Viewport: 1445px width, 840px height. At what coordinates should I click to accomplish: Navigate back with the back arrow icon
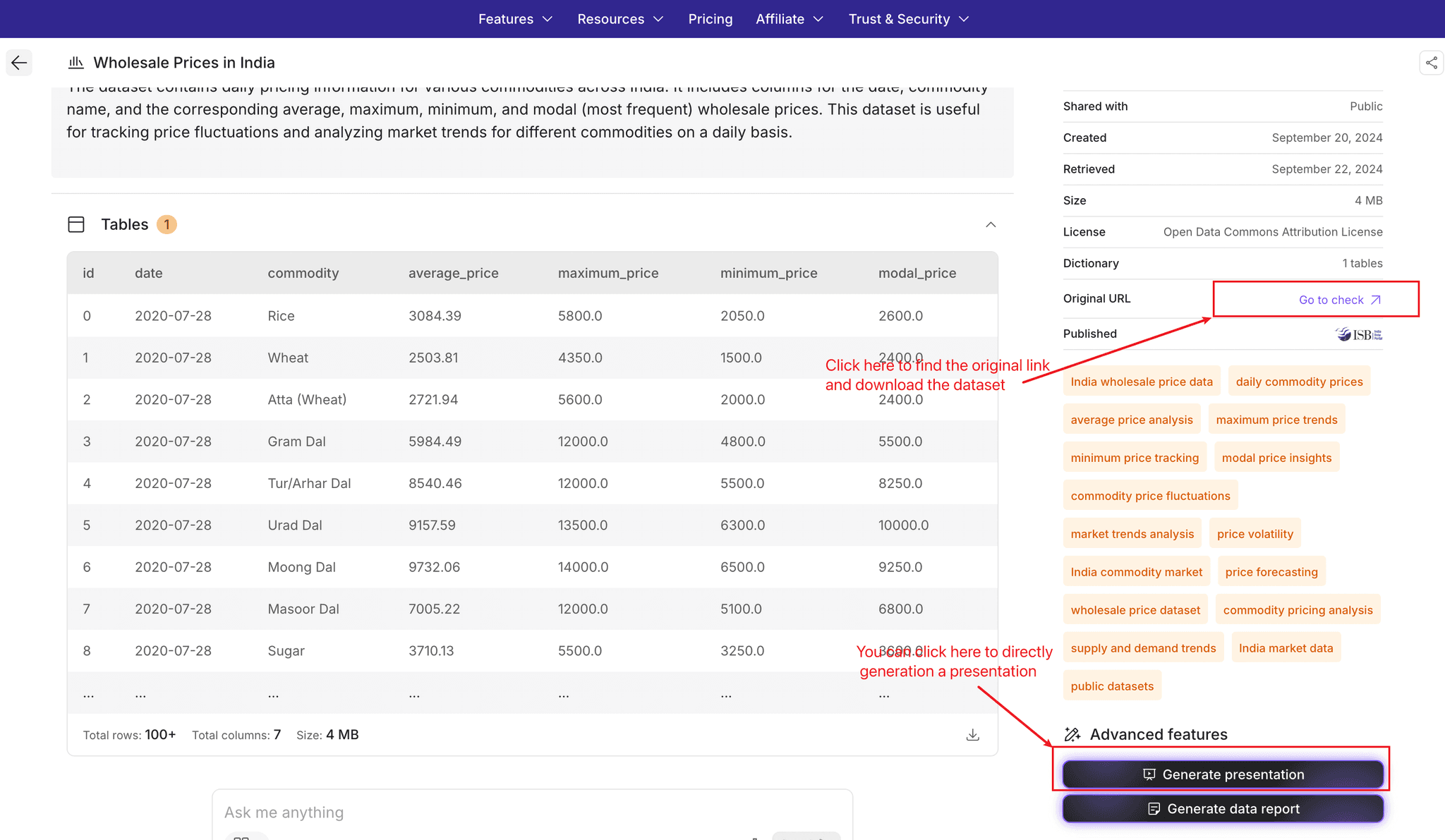(x=19, y=62)
